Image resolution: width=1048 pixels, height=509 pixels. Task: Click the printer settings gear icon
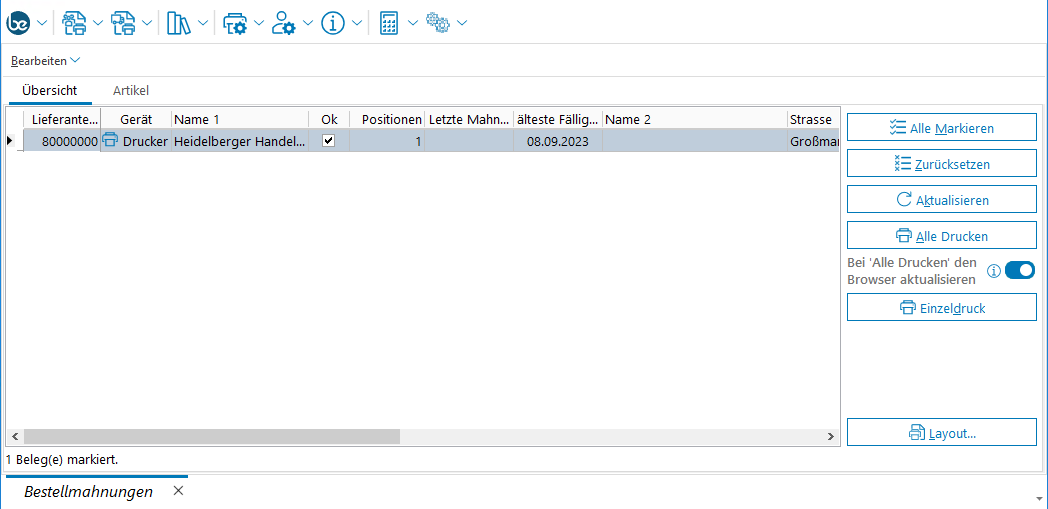(234, 22)
